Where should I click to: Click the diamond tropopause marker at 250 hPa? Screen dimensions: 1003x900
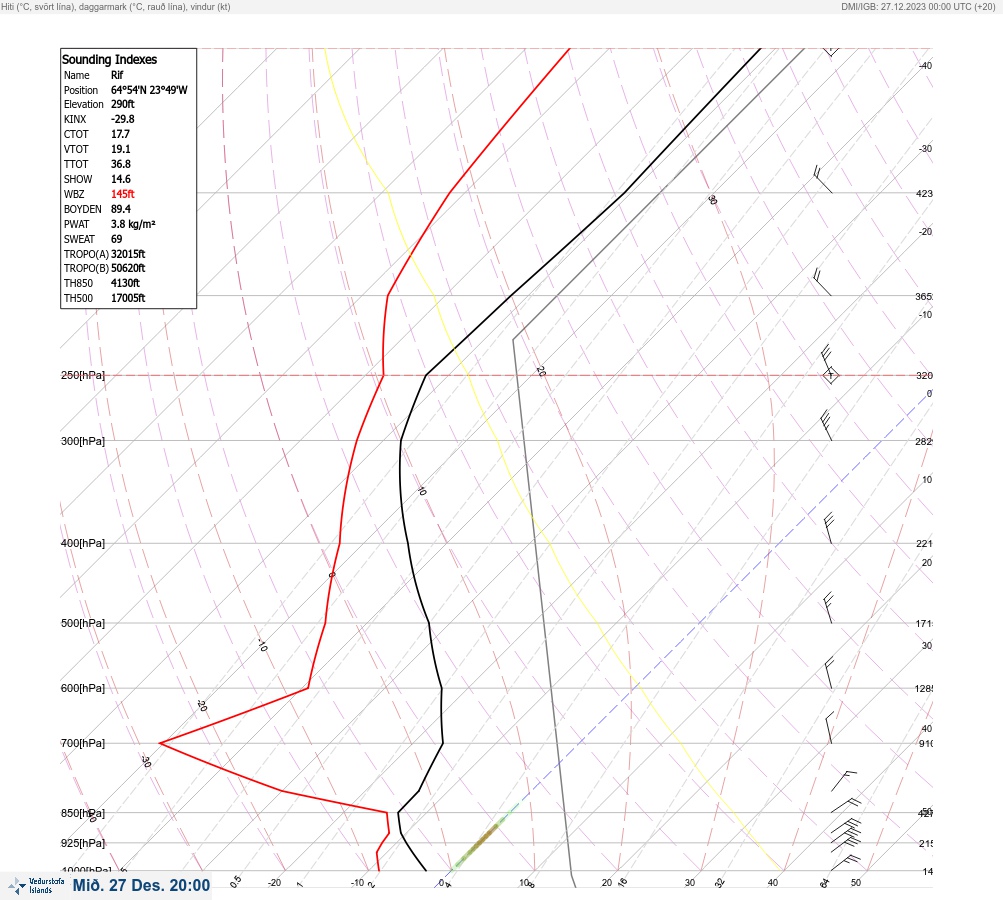[x=830, y=375]
